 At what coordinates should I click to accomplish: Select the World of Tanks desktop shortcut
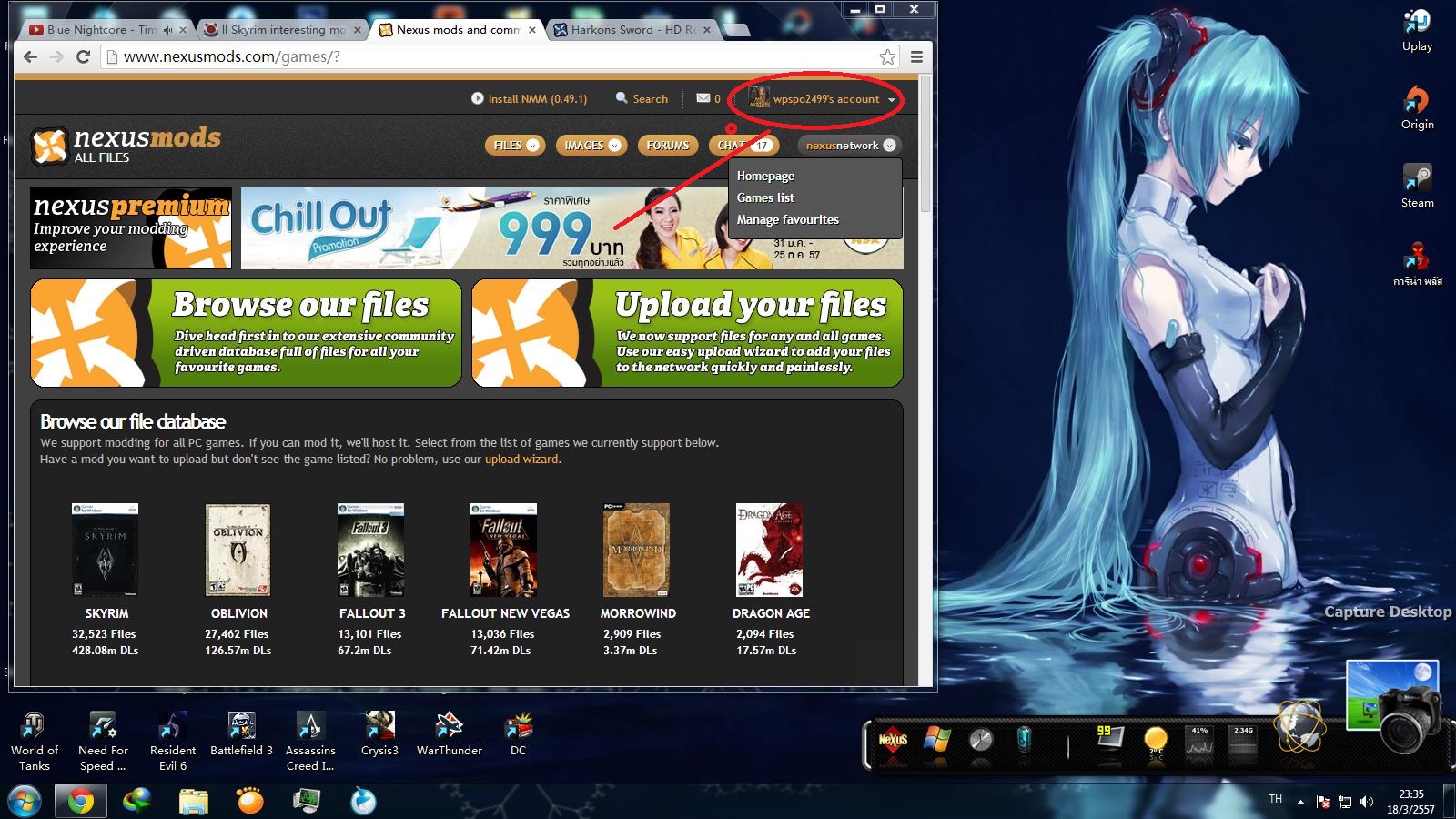tap(35, 742)
